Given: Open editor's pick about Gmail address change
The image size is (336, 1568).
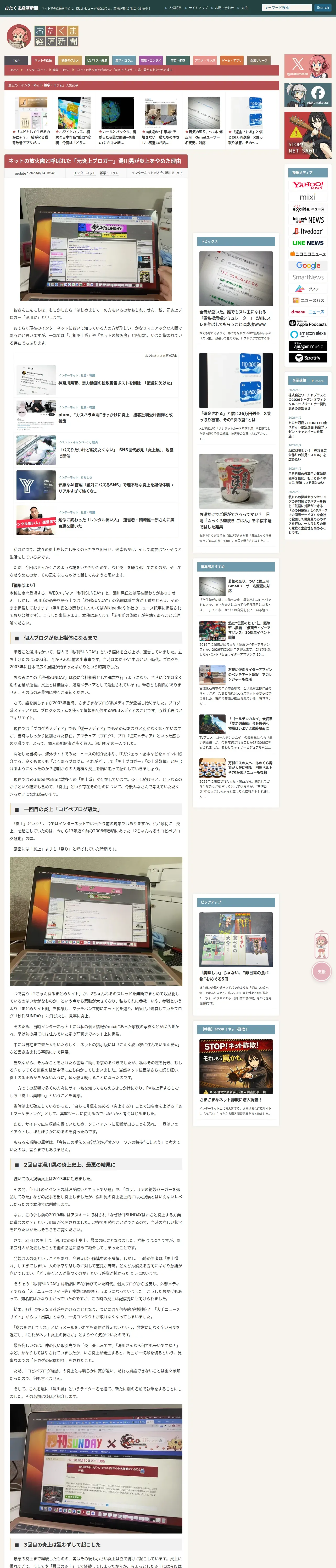Looking at the screenshot, I should coord(236,595).
